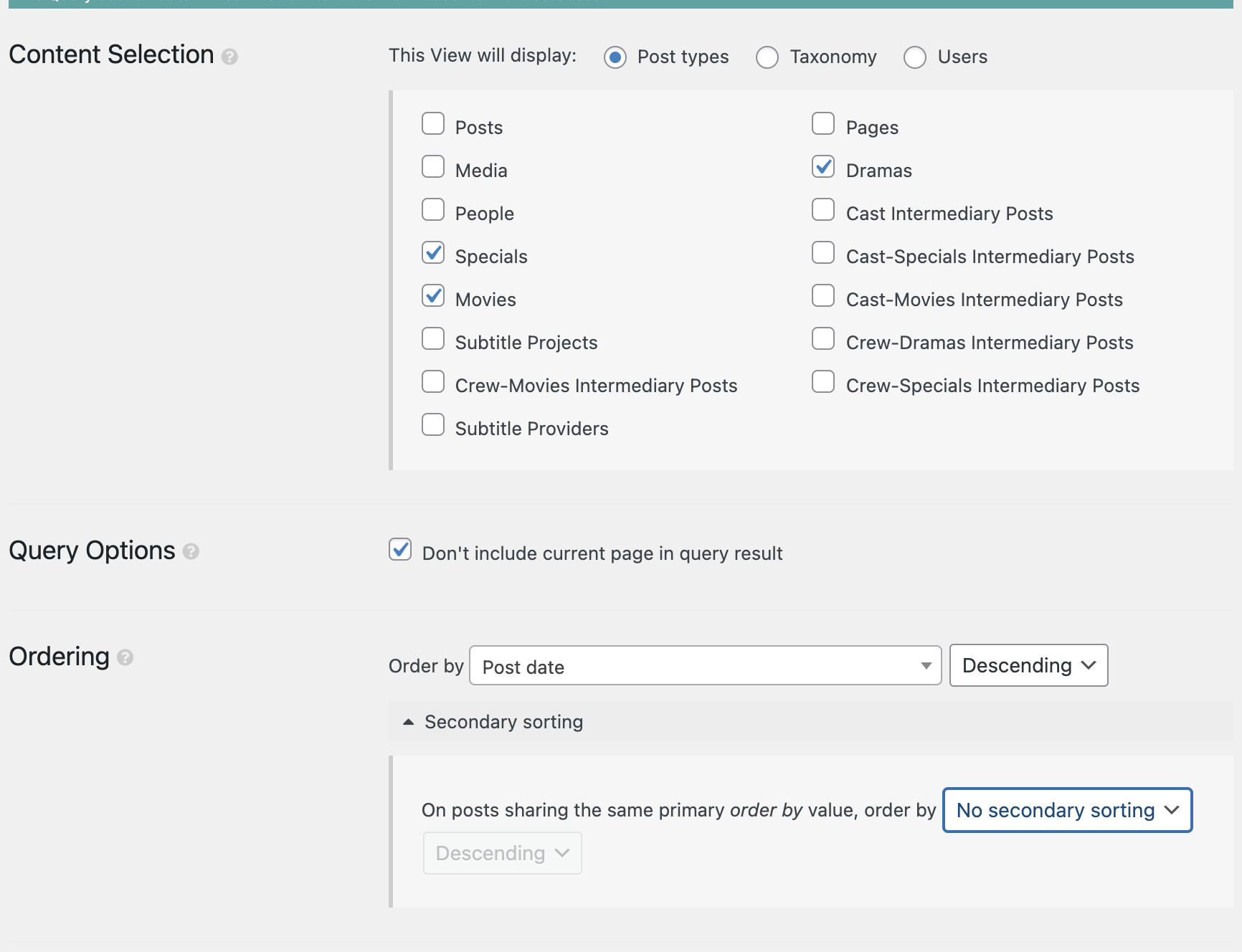Screen dimensions: 1242x952
Task: Toggle Don't include current page checkbox
Action: pyautogui.click(x=400, y=549)
